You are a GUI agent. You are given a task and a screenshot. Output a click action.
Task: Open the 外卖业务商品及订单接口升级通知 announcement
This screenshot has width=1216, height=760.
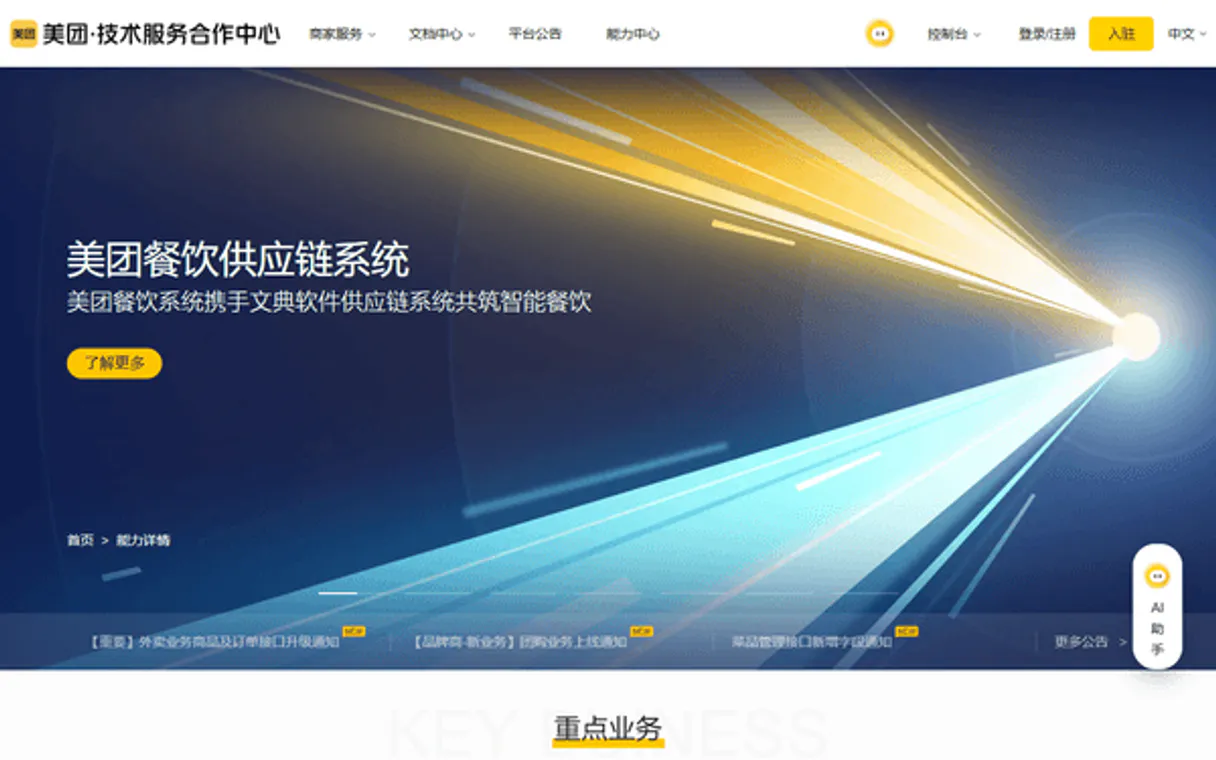[215, 642]
